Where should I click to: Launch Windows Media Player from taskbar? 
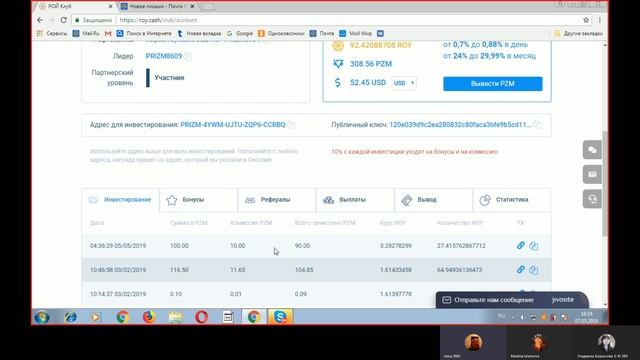[x=96, y=317]
